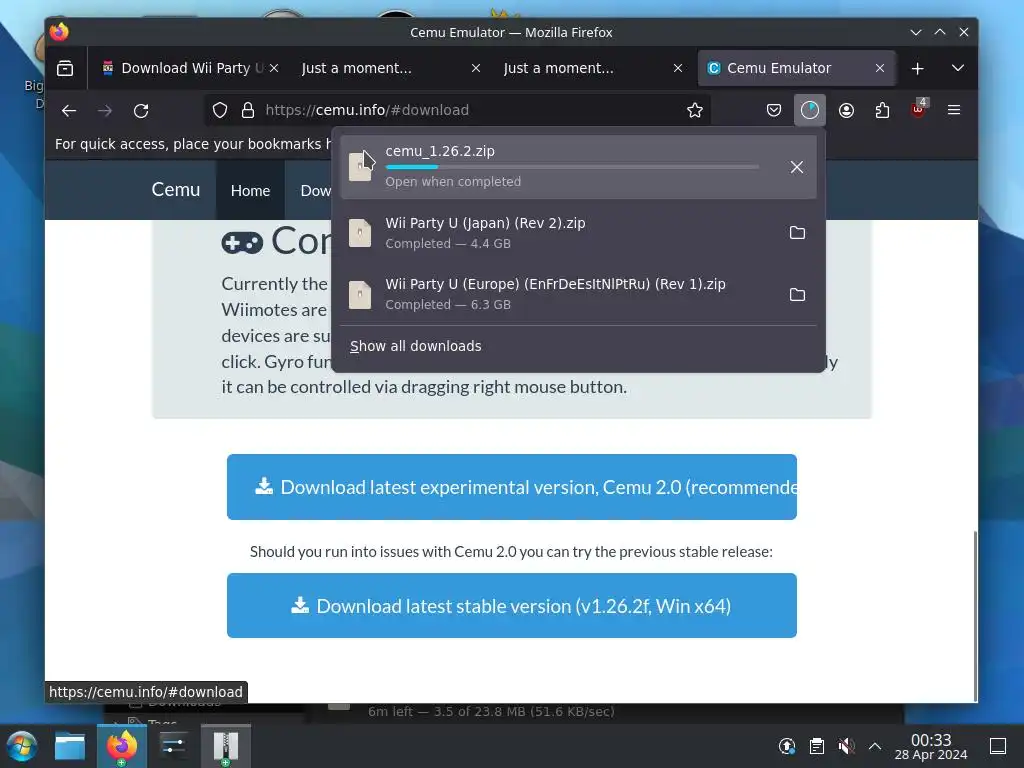Open the uBlock Origin extension icon

918,109
